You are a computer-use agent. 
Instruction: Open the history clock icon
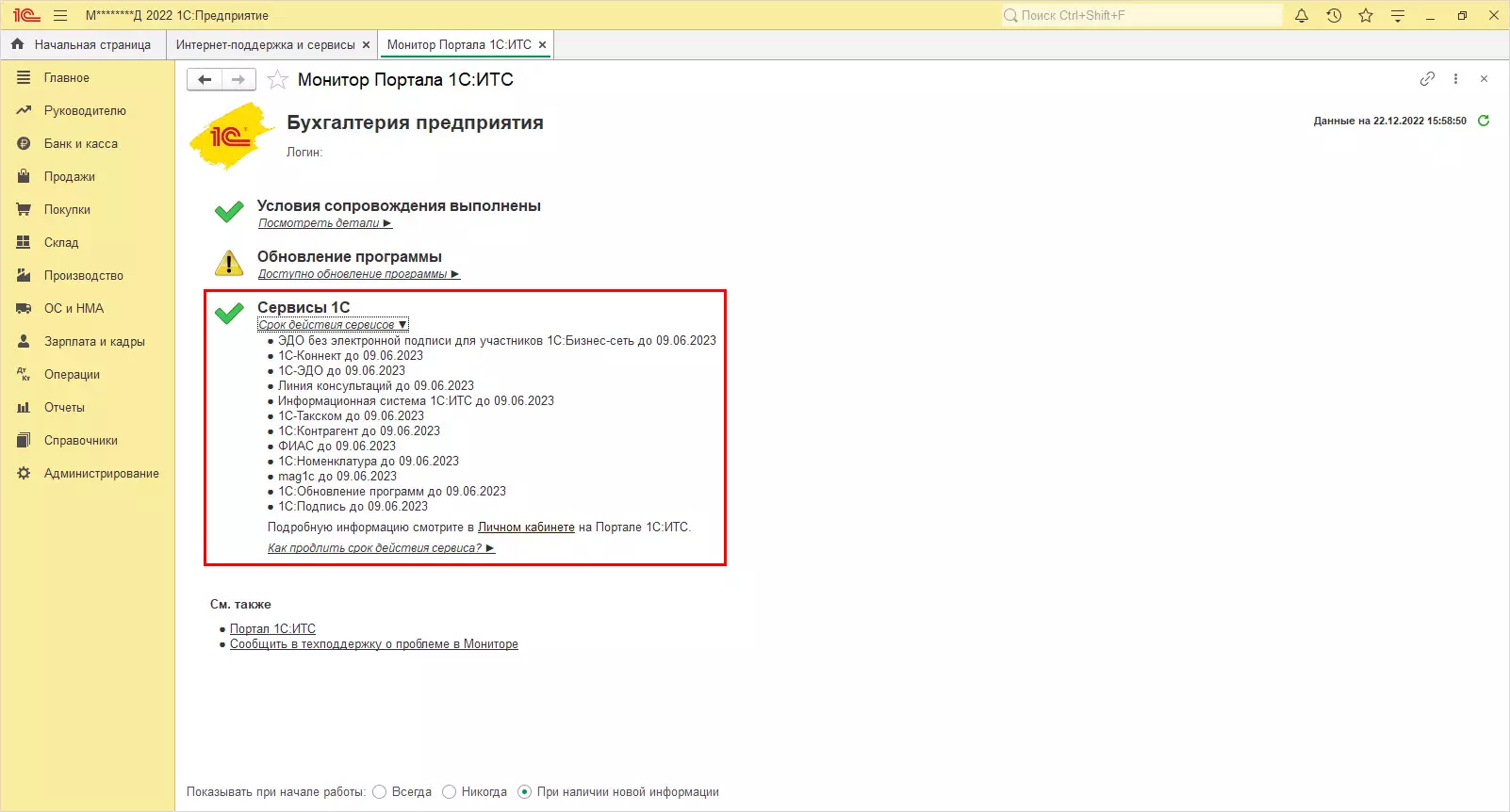1334,15
